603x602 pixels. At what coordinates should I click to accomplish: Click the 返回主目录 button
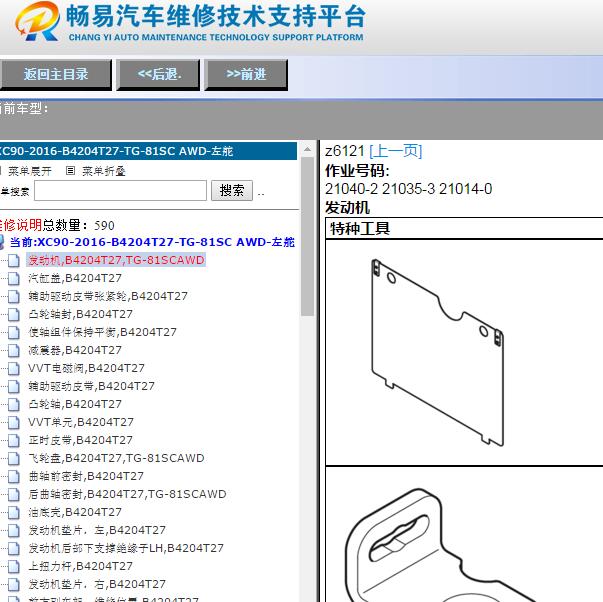(55, 74)
